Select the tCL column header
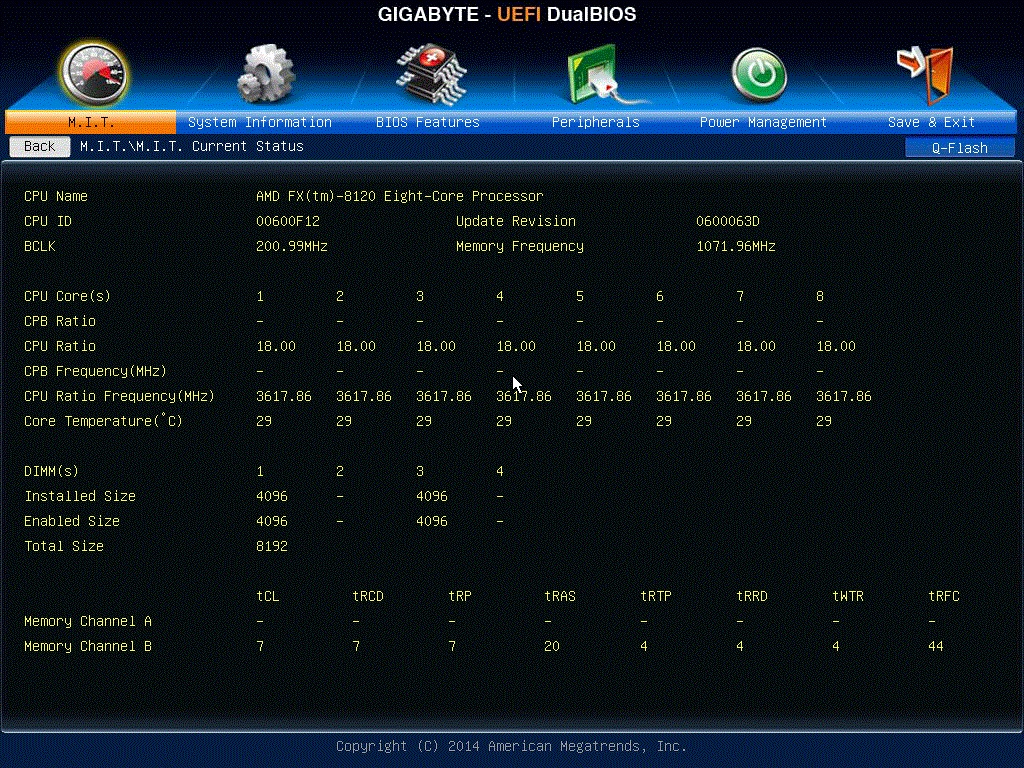Image resolution: width=1024 pixels, height=768 pixels. 268,596
